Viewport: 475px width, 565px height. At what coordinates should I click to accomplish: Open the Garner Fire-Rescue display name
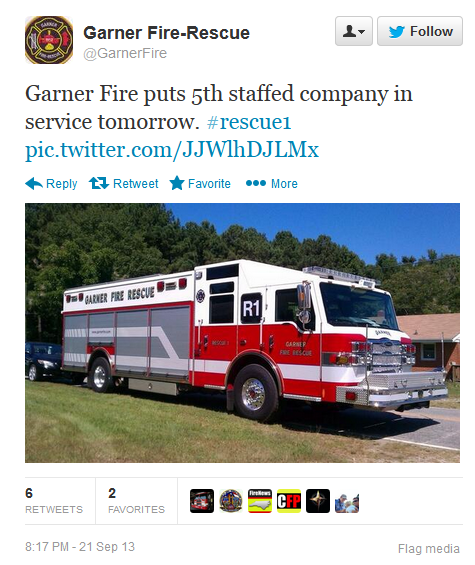click(167, 33)
